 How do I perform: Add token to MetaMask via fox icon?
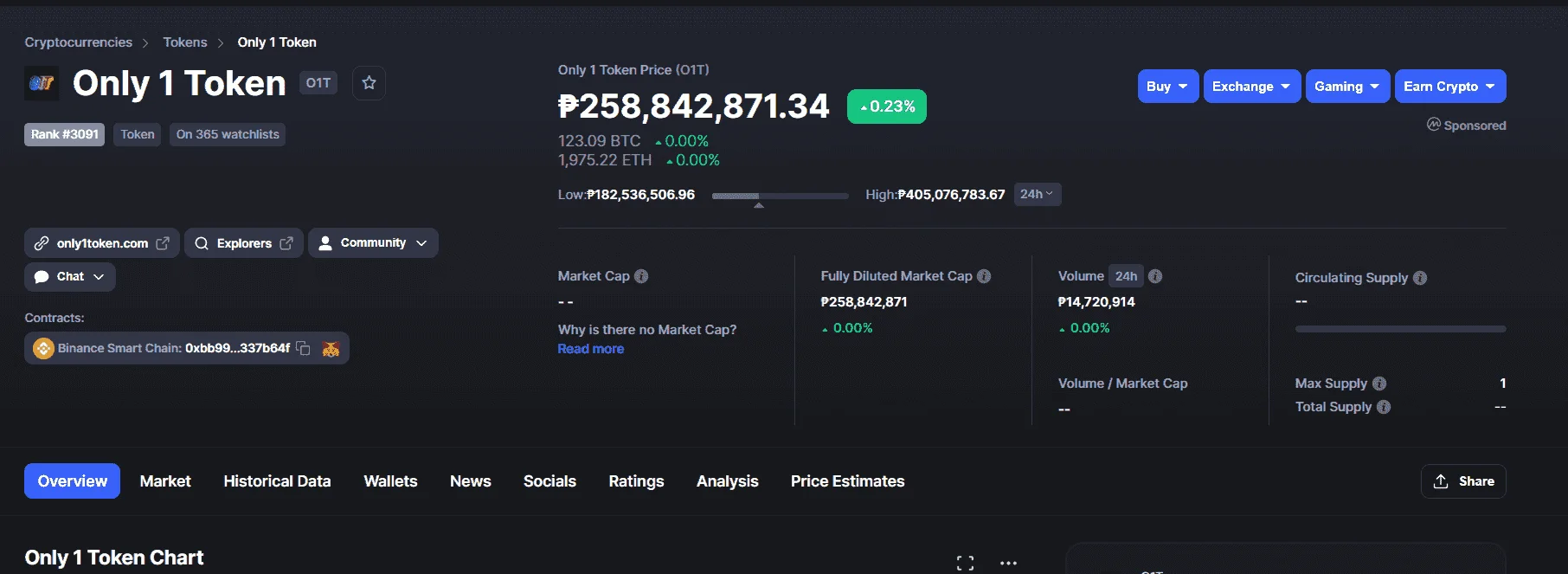[x=331, y=349]
